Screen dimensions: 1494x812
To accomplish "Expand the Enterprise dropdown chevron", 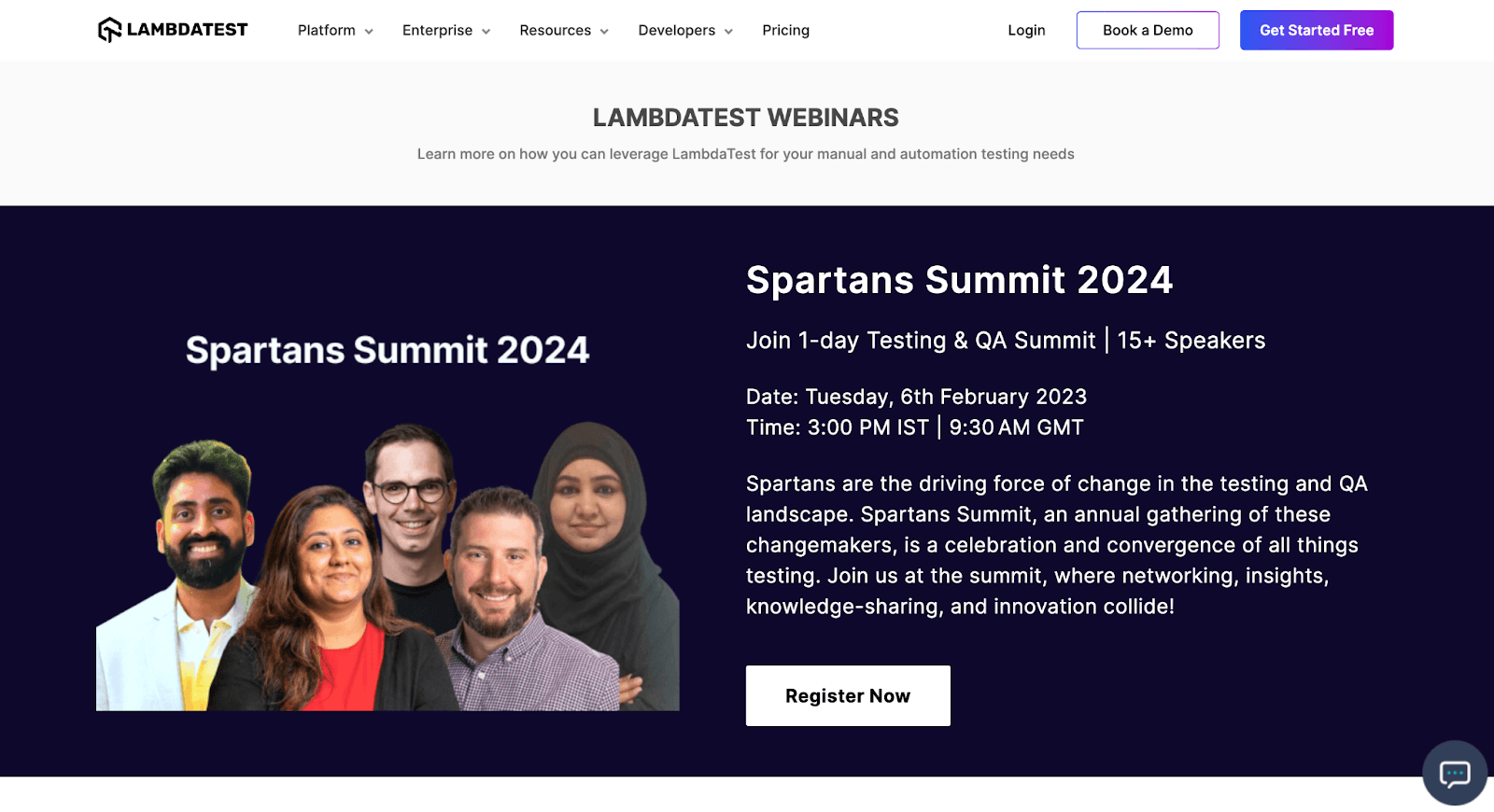I will click(x=486, y=32).
